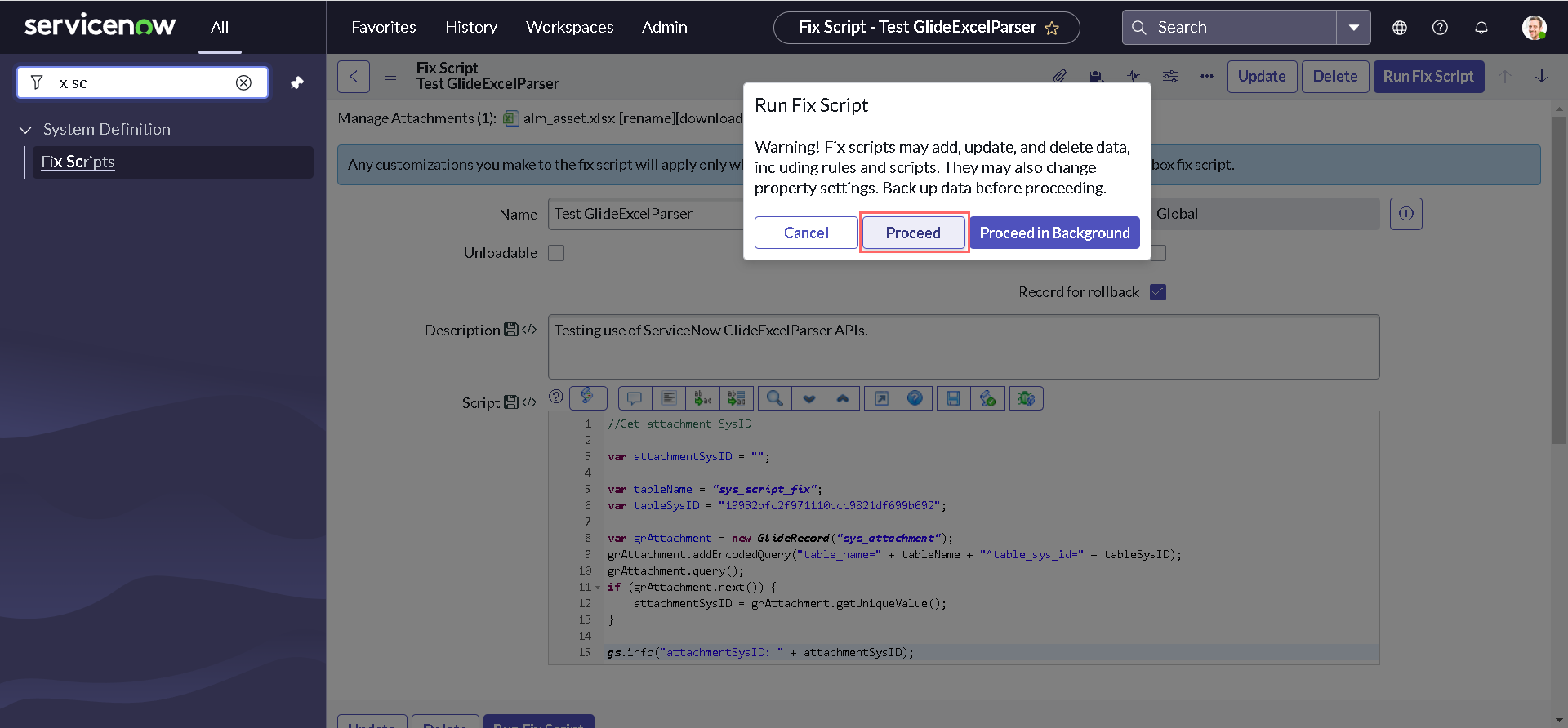The width and height of the screenshot is (1568, 728).
Task: Click the script search magnifier icon
Action: [x=775, y=398]
